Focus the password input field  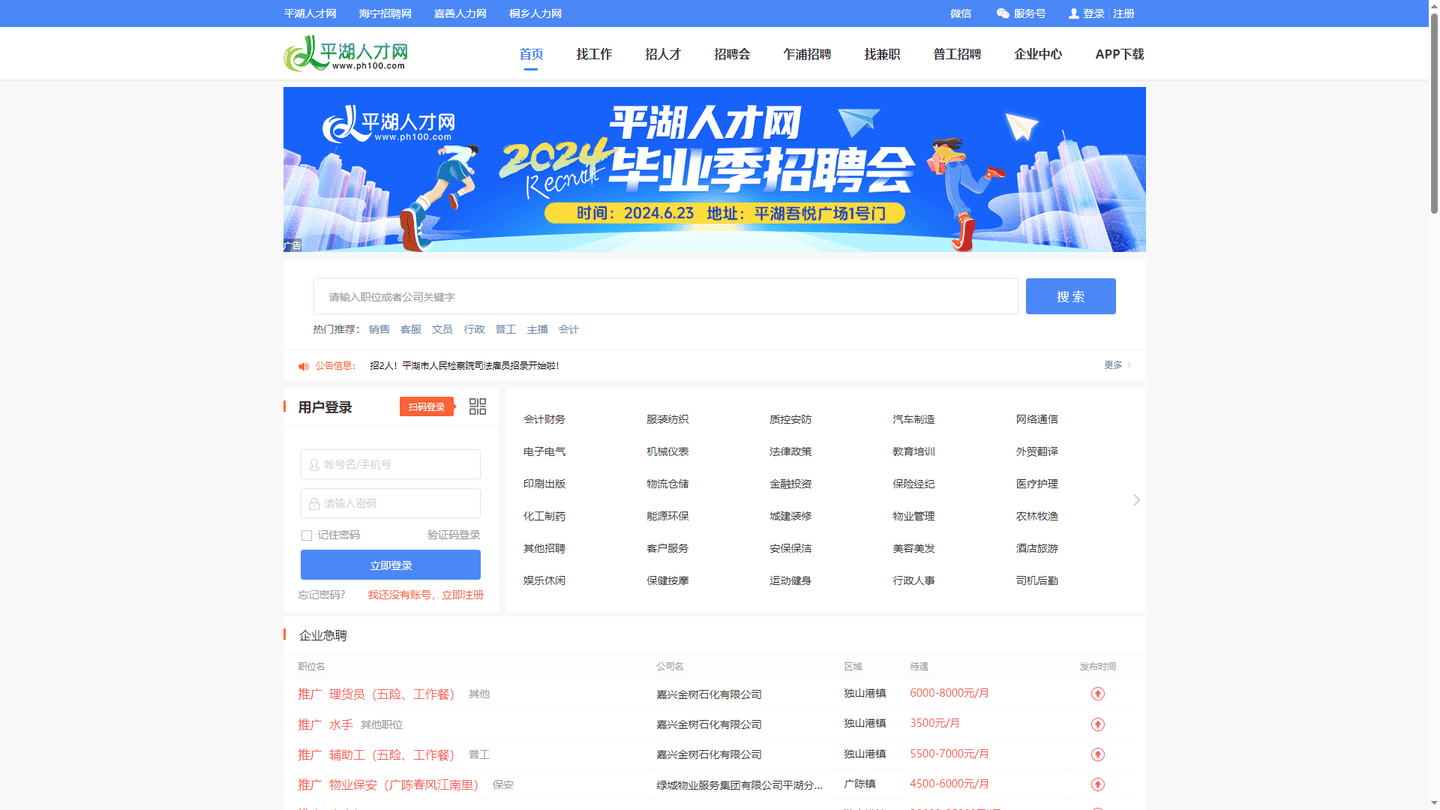(391, 503)
